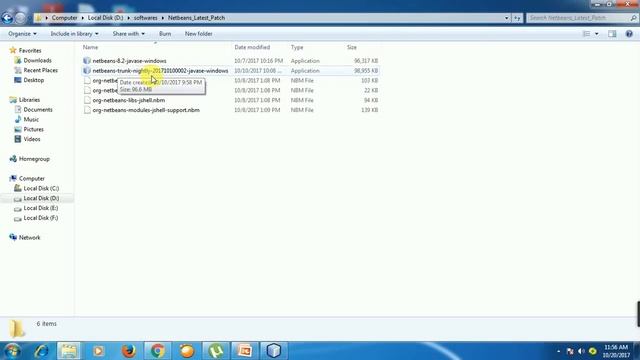Launch Internet Explorer from the taskbar
This screenshot has height=360, width=640.
[x=41, y=351]
